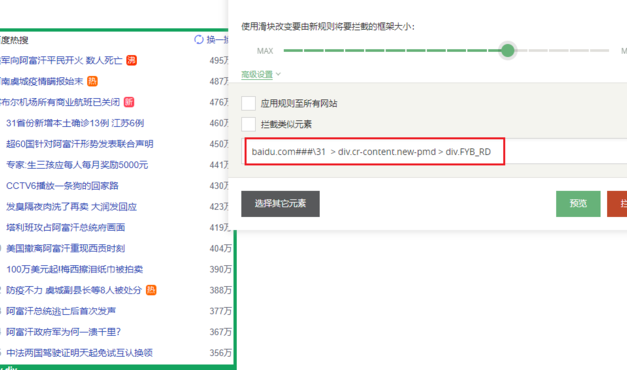The height and width of the screenshot is (370, 627).
Task: Click the 404万 count
Action: click(220, 248)
